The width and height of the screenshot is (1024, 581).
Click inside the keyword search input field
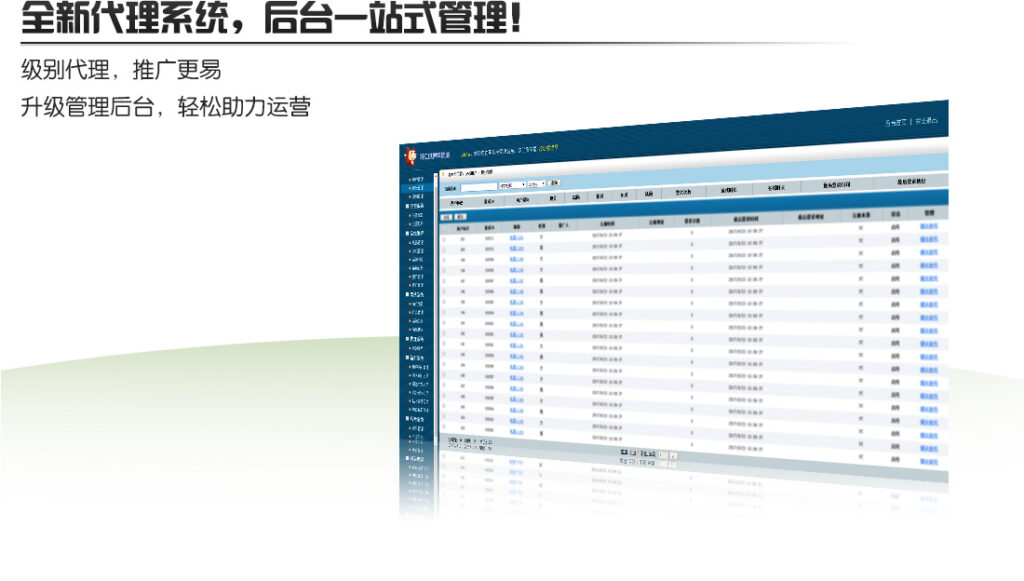[x=478, y=186]
